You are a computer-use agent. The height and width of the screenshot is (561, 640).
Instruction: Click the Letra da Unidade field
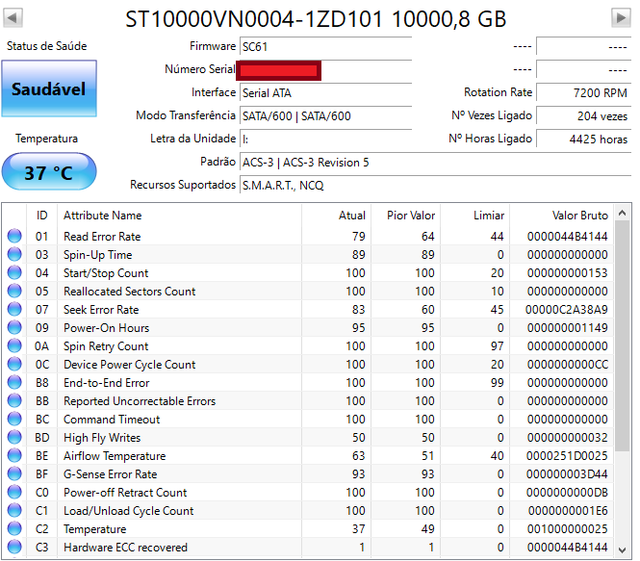click(x=326, y=139)
